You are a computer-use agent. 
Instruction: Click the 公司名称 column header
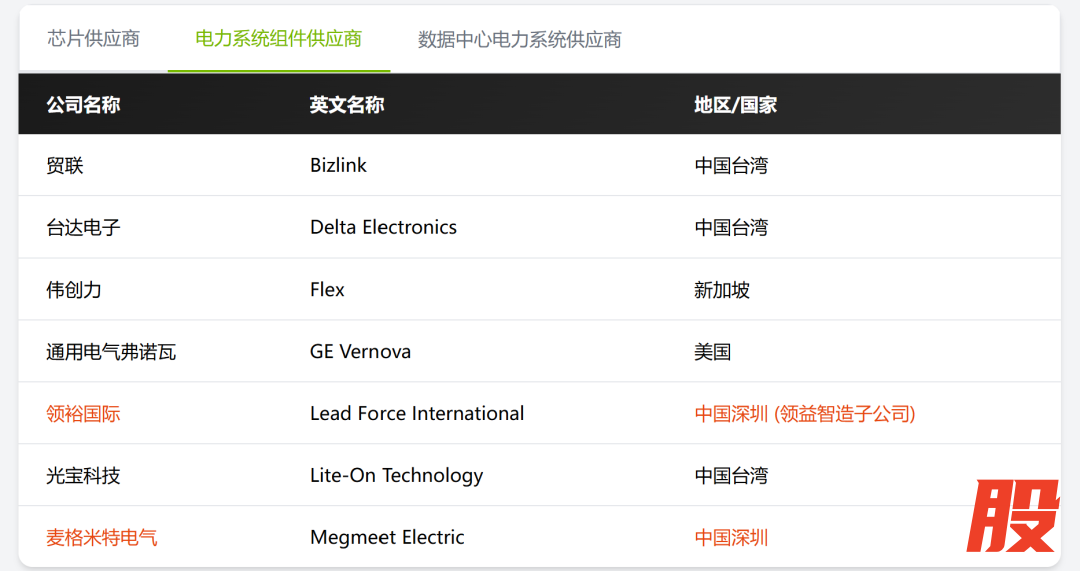tap(83, 104)
